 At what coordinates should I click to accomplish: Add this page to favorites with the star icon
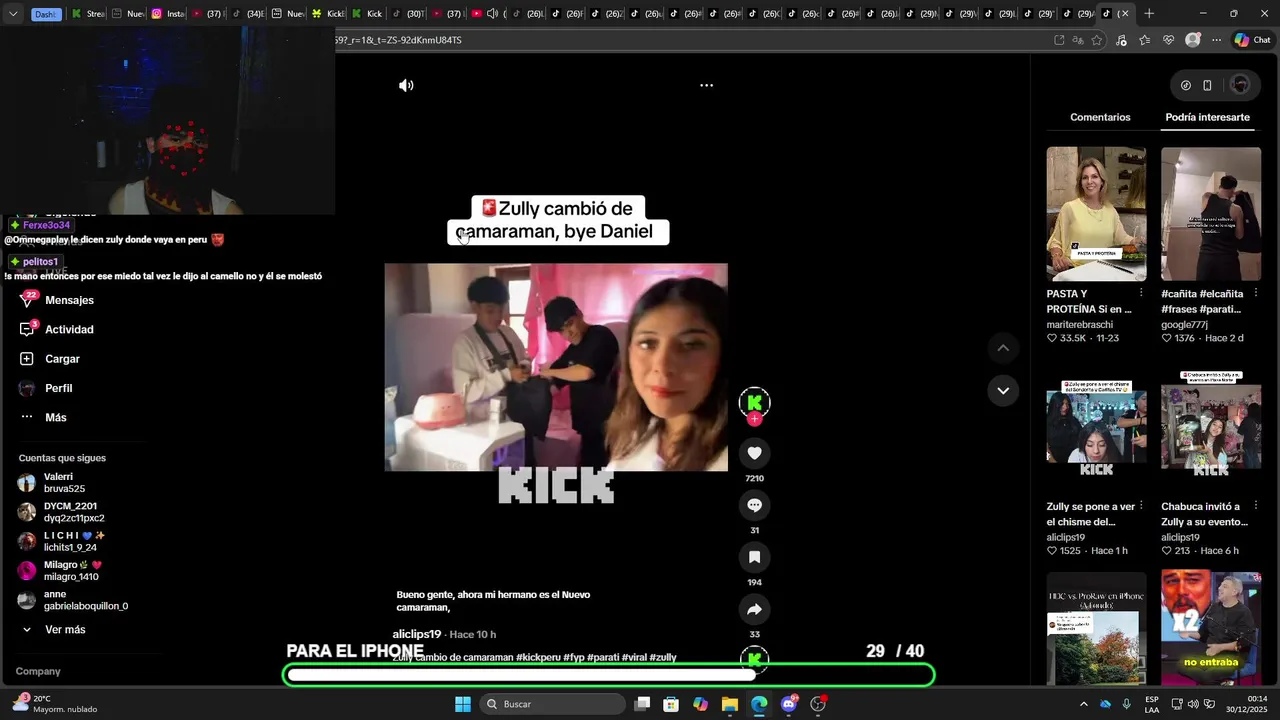click(x=1097, y=40)
